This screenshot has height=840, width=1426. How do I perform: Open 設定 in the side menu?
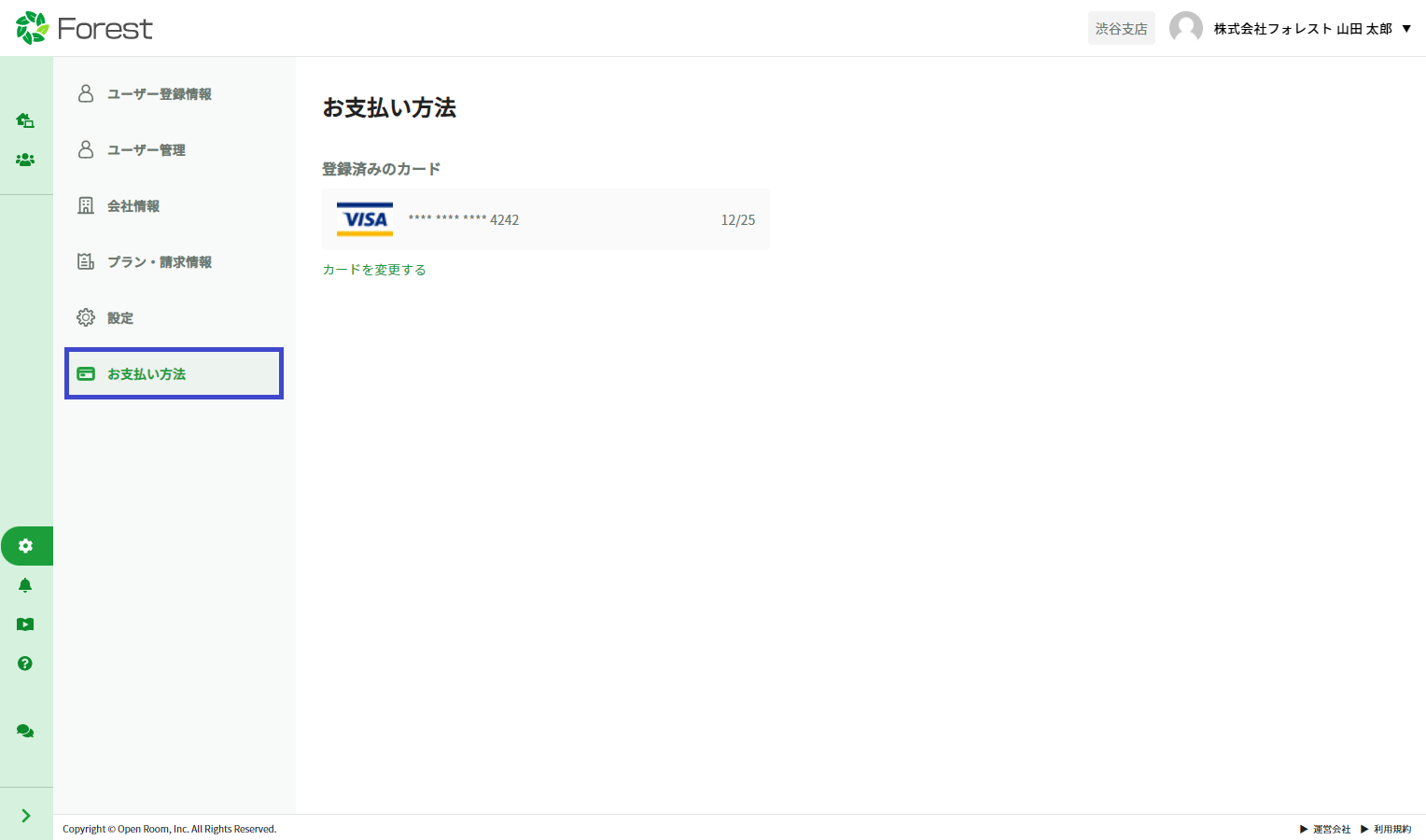tap(119, 318)
